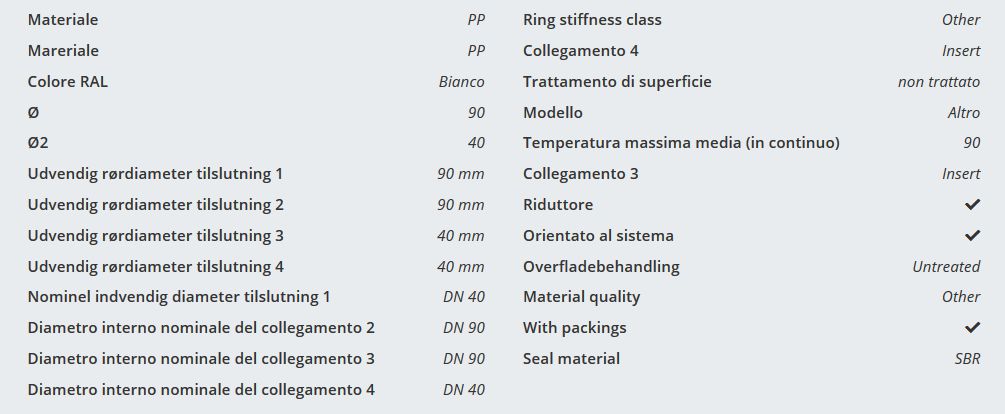This screenshot has width=1005, height=414.
Task: Select Udvendig rørdiameter tilslutning 4 label
Action: [156, 267]
